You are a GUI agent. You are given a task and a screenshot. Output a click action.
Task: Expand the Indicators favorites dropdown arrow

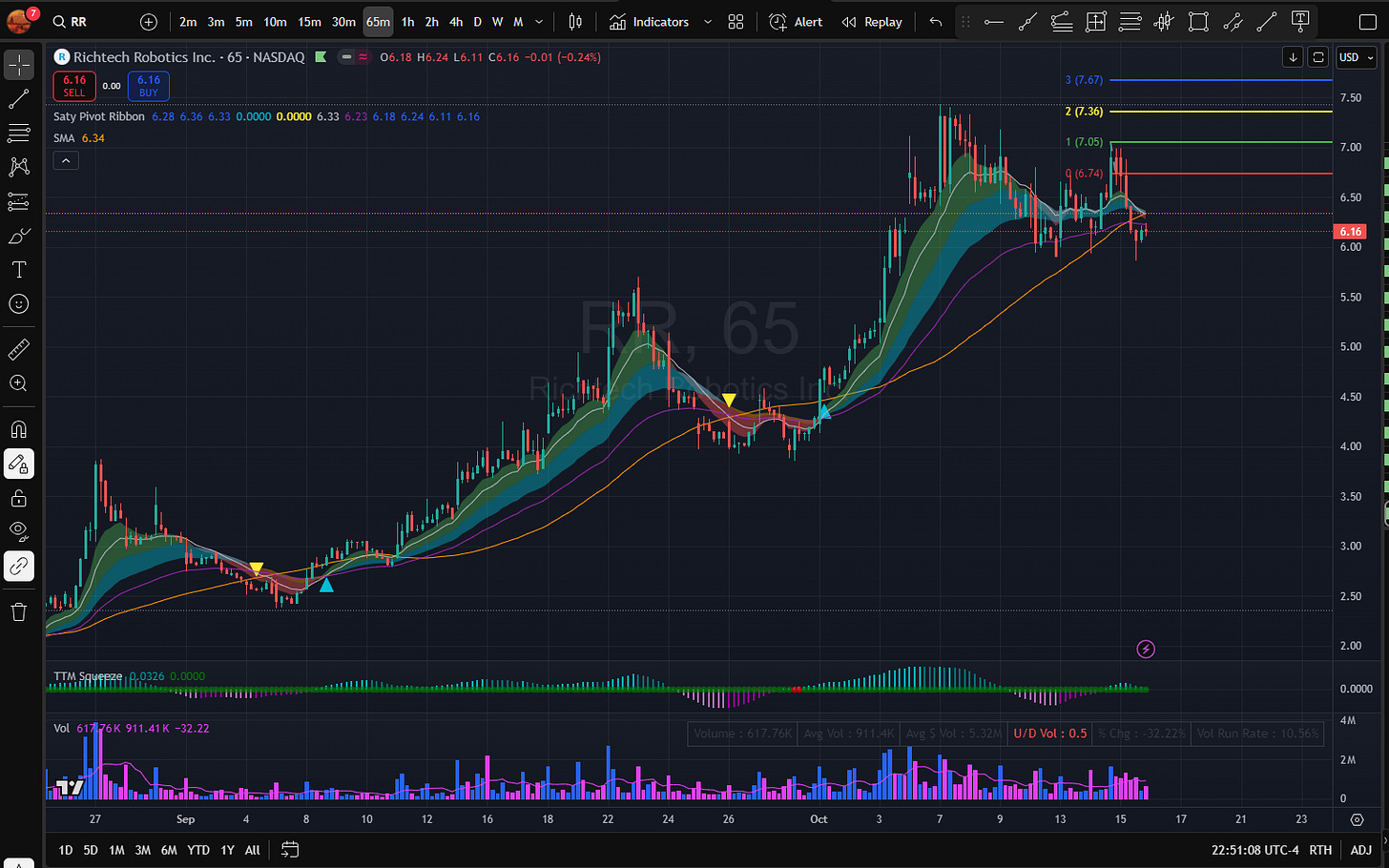click(708, 22)
